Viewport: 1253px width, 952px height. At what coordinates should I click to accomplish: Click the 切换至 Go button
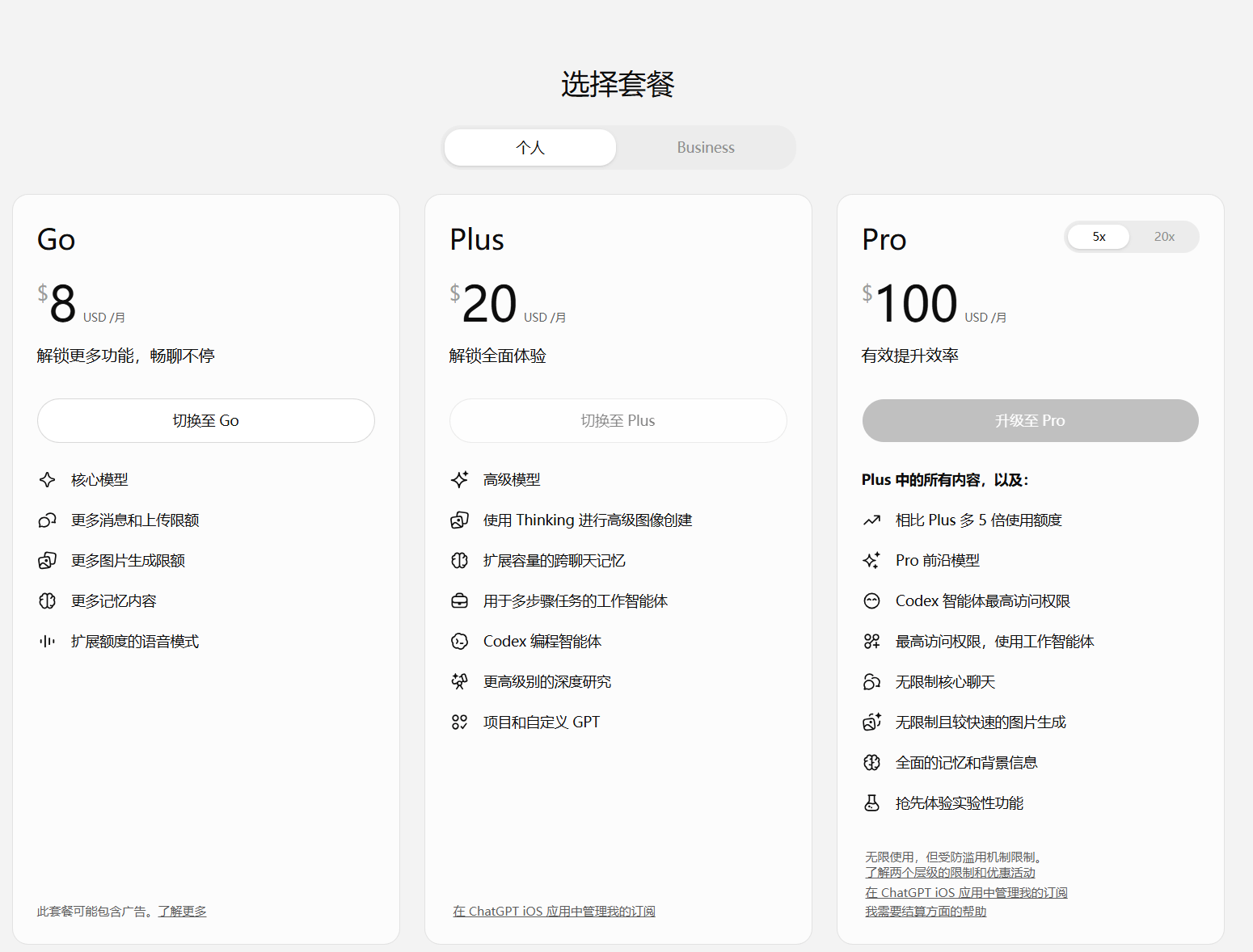tap(206, 420)
